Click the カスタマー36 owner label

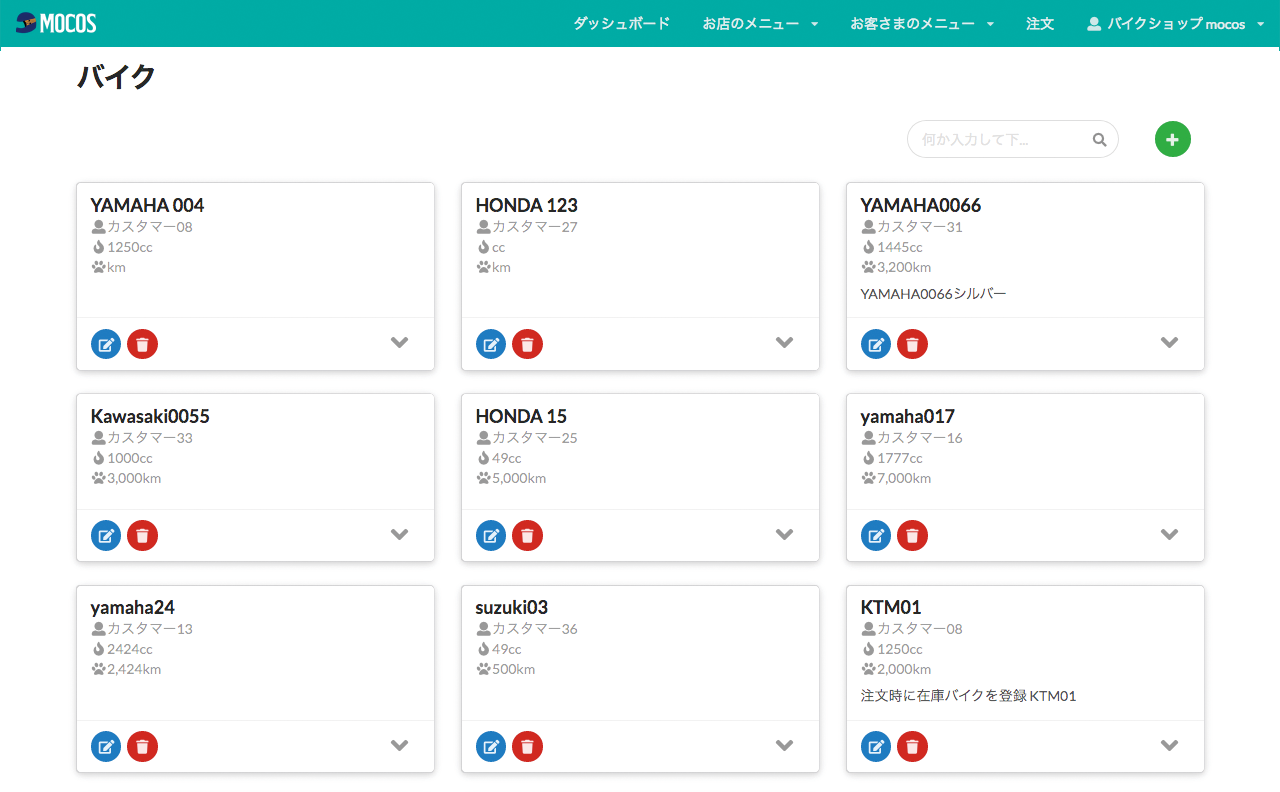click(534, 629)
